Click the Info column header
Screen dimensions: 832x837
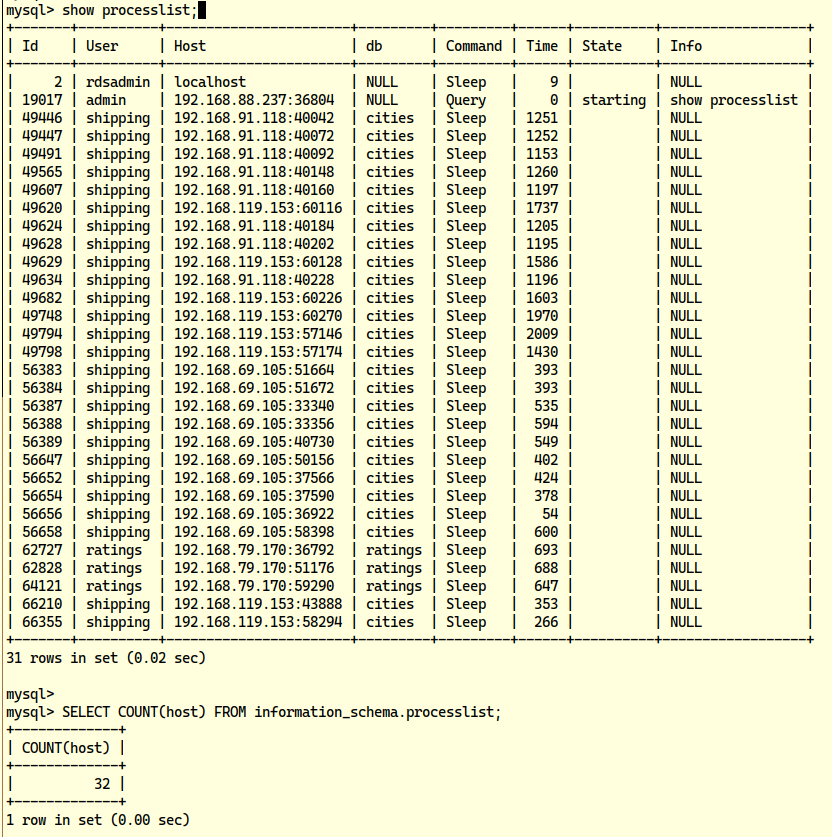(686, 46)
